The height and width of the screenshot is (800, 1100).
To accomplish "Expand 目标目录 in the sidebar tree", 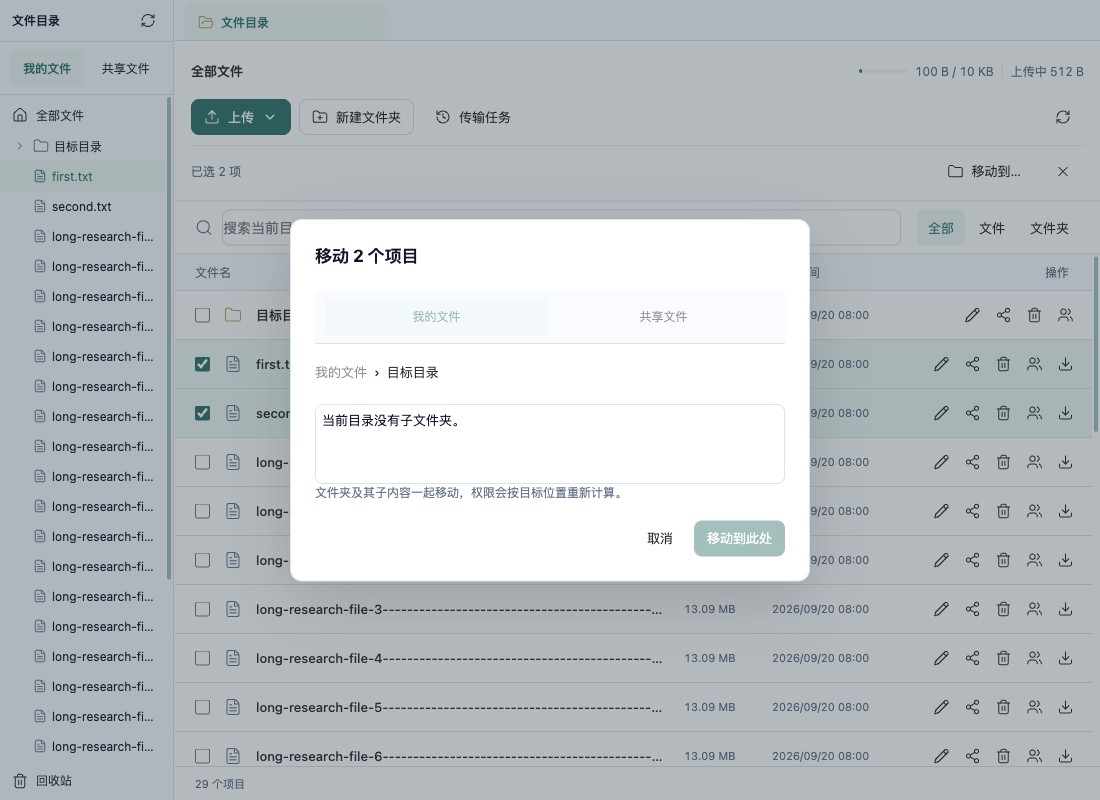I will point(20,146).
